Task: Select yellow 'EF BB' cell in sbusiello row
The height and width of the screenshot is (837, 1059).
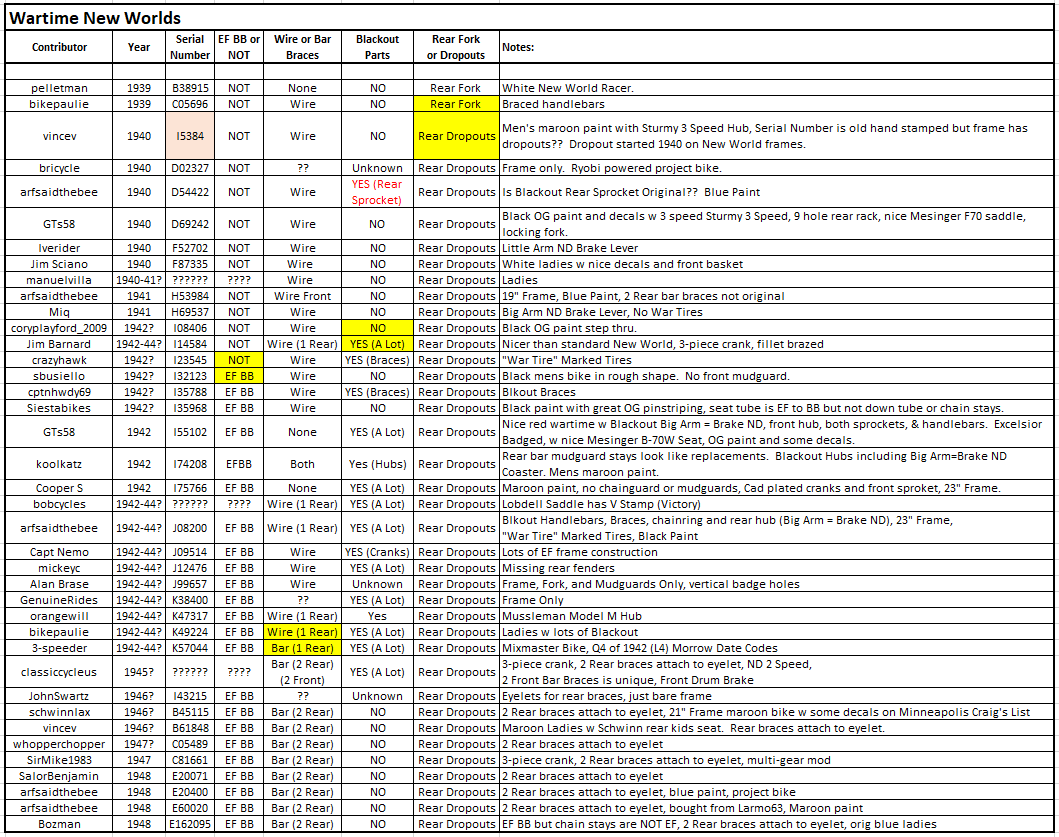Action: tap(238, 376)
